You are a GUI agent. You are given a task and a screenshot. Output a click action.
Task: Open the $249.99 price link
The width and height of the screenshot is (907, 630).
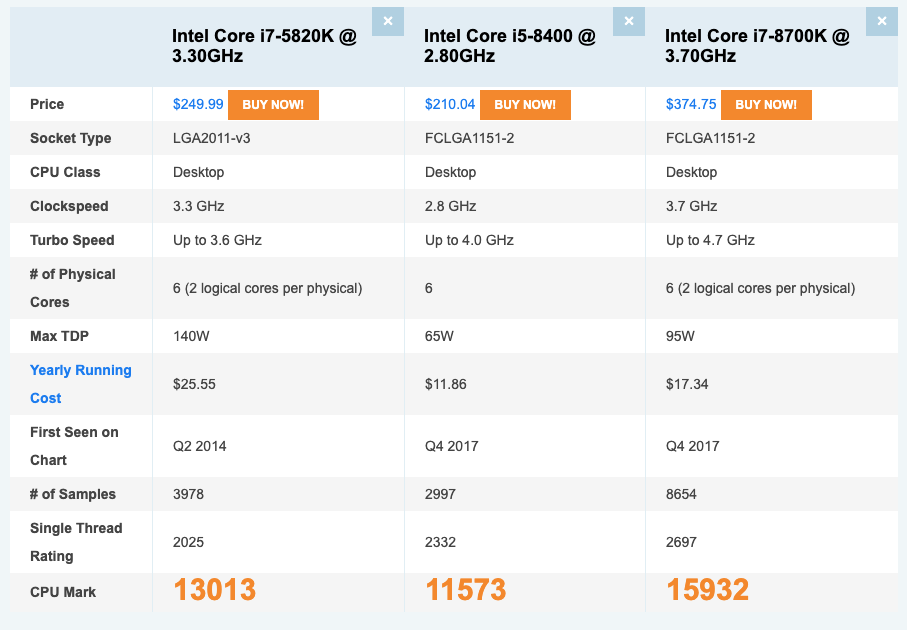pos(198,104)
